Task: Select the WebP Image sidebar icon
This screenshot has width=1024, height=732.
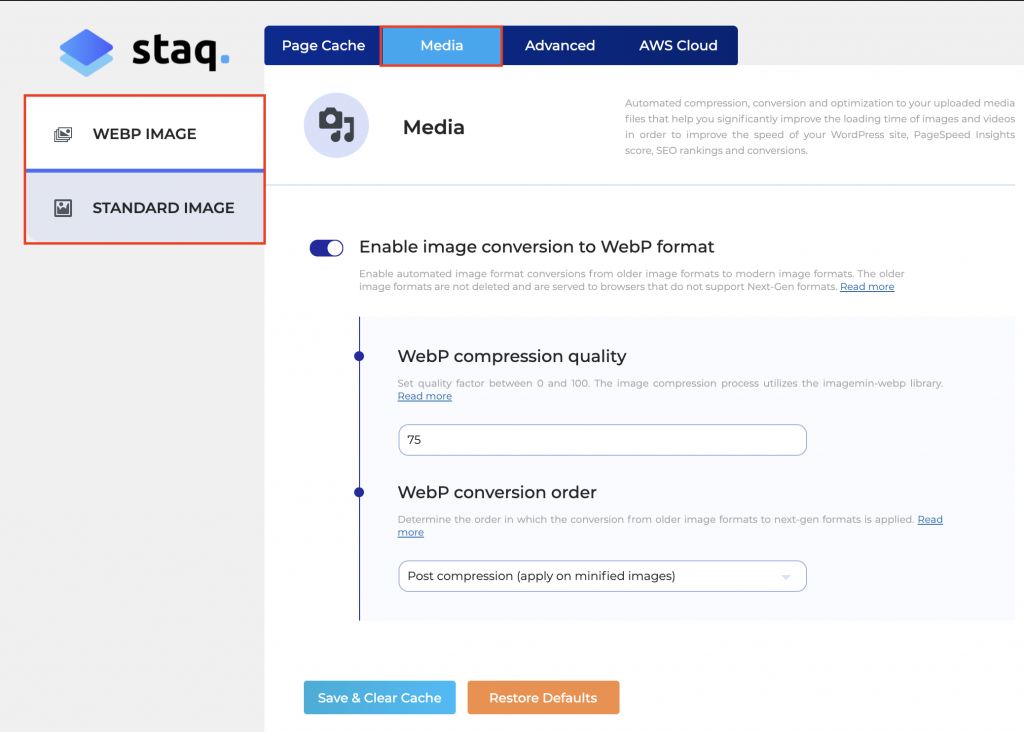Action: pos(63,131)
